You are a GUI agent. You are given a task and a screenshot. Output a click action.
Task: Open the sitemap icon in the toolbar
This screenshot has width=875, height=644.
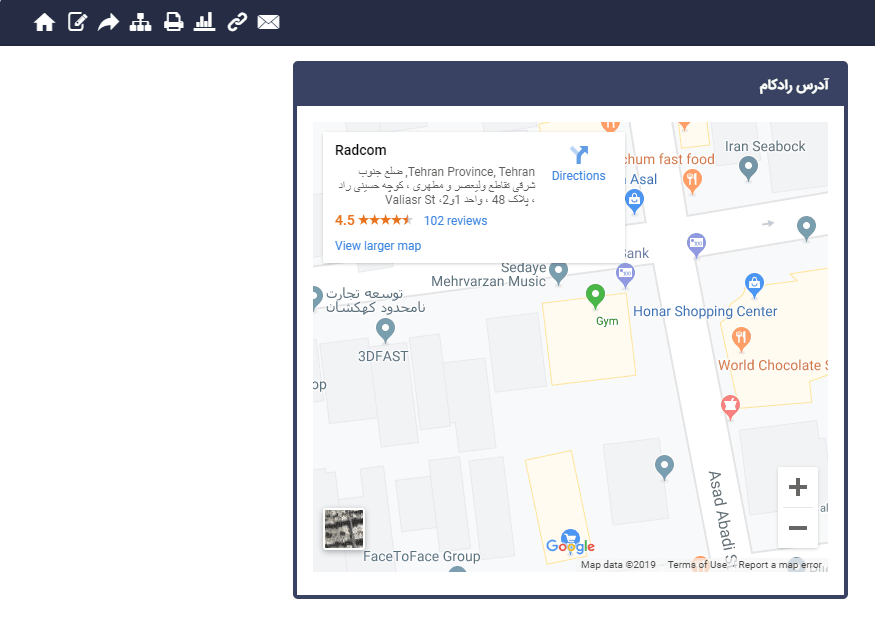(x=141, y=21)
